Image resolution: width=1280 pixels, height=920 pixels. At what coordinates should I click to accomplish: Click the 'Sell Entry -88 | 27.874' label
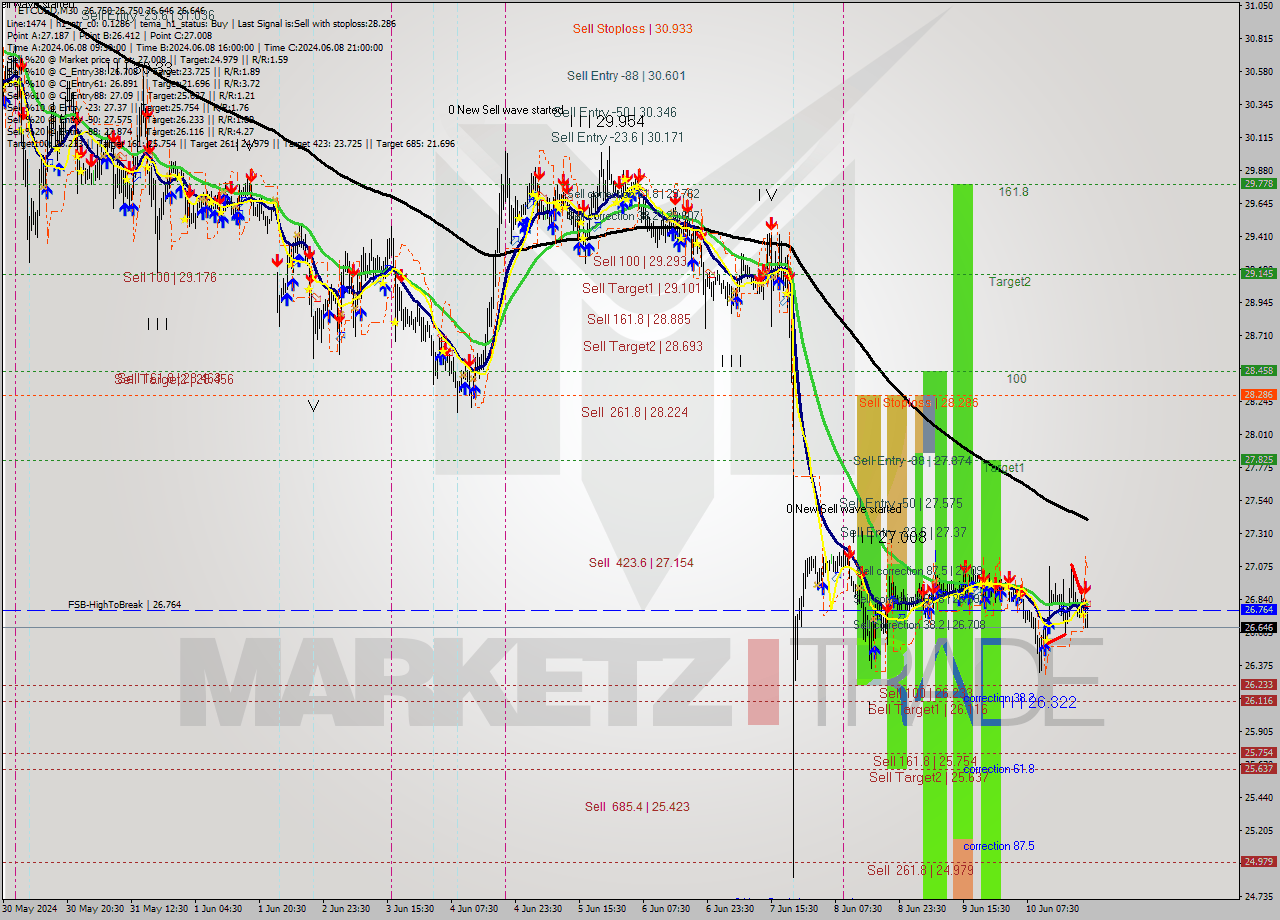(x=912, y=461)
